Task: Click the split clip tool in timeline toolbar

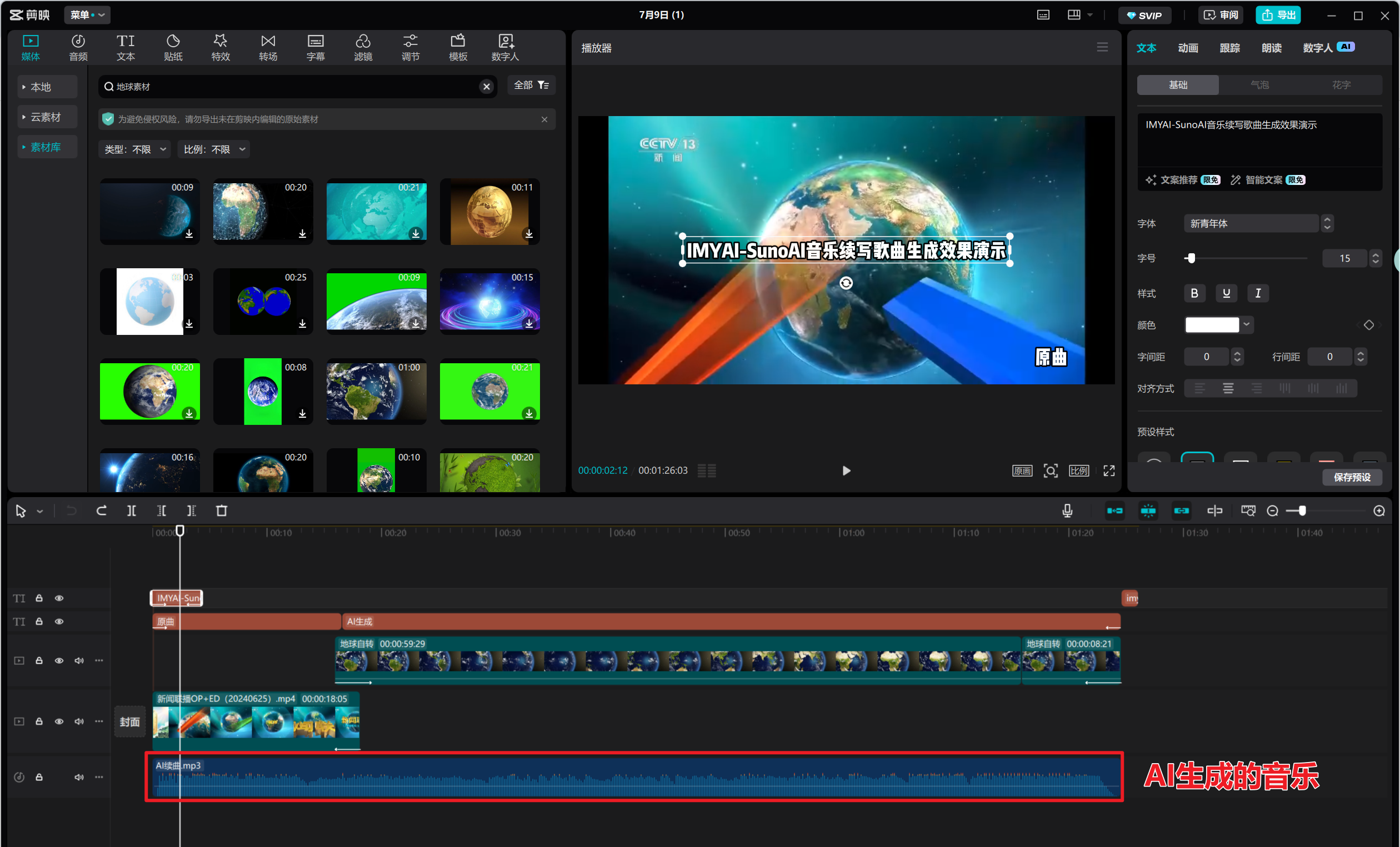Action: tap(131, 511)
